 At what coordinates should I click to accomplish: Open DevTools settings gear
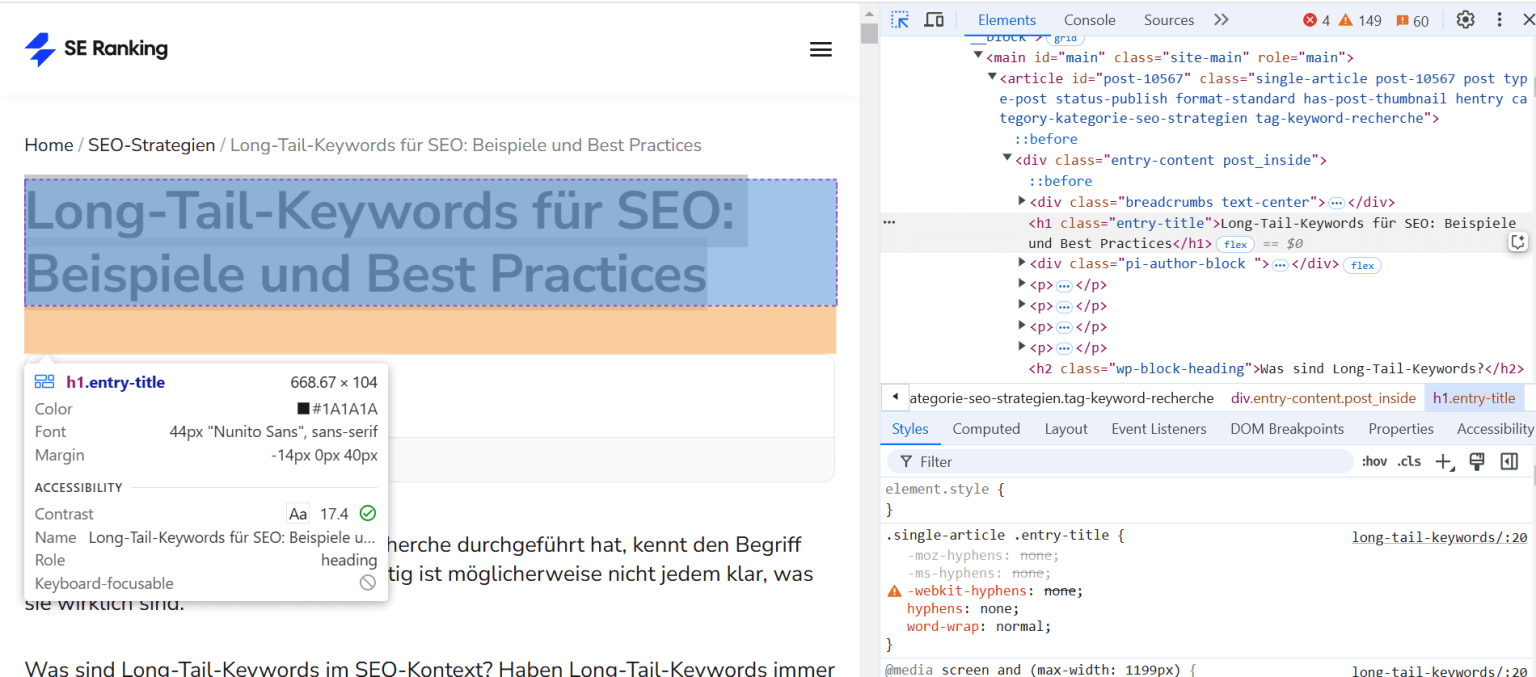[1465, 19]
